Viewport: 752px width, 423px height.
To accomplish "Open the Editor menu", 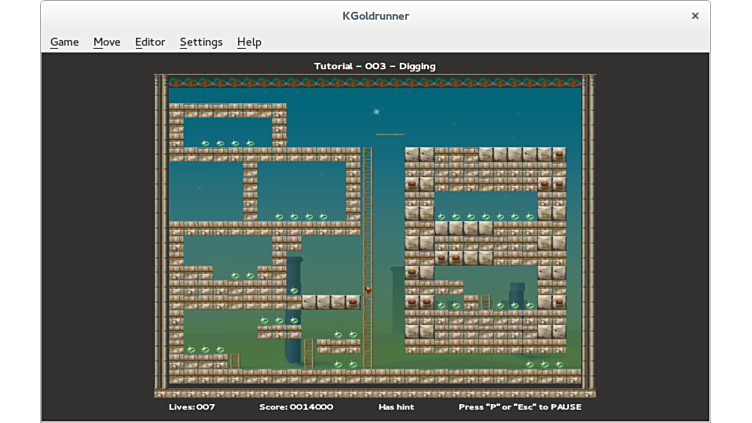I will click(150, 42).
